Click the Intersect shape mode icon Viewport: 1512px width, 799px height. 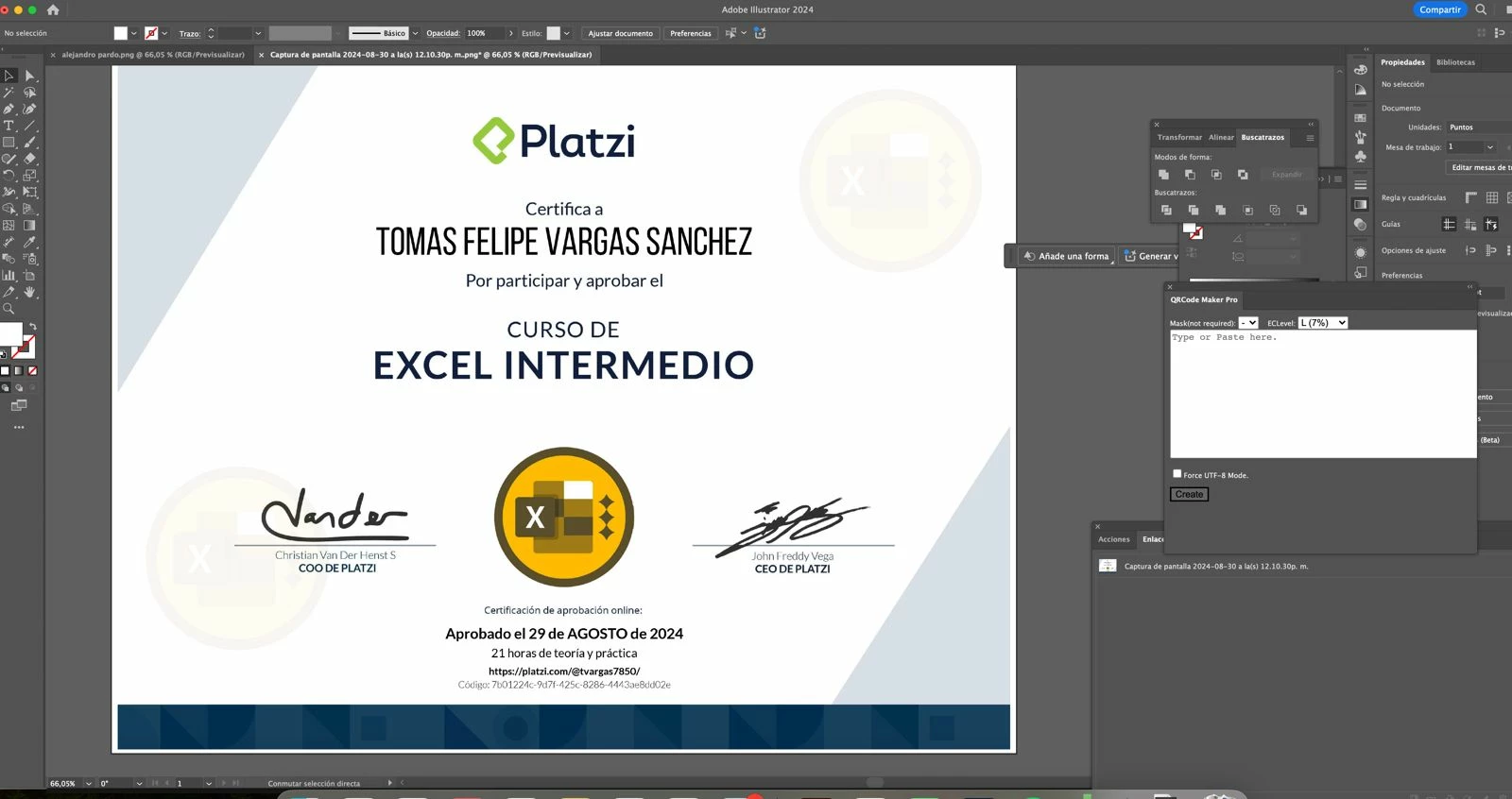(1216, 175)
